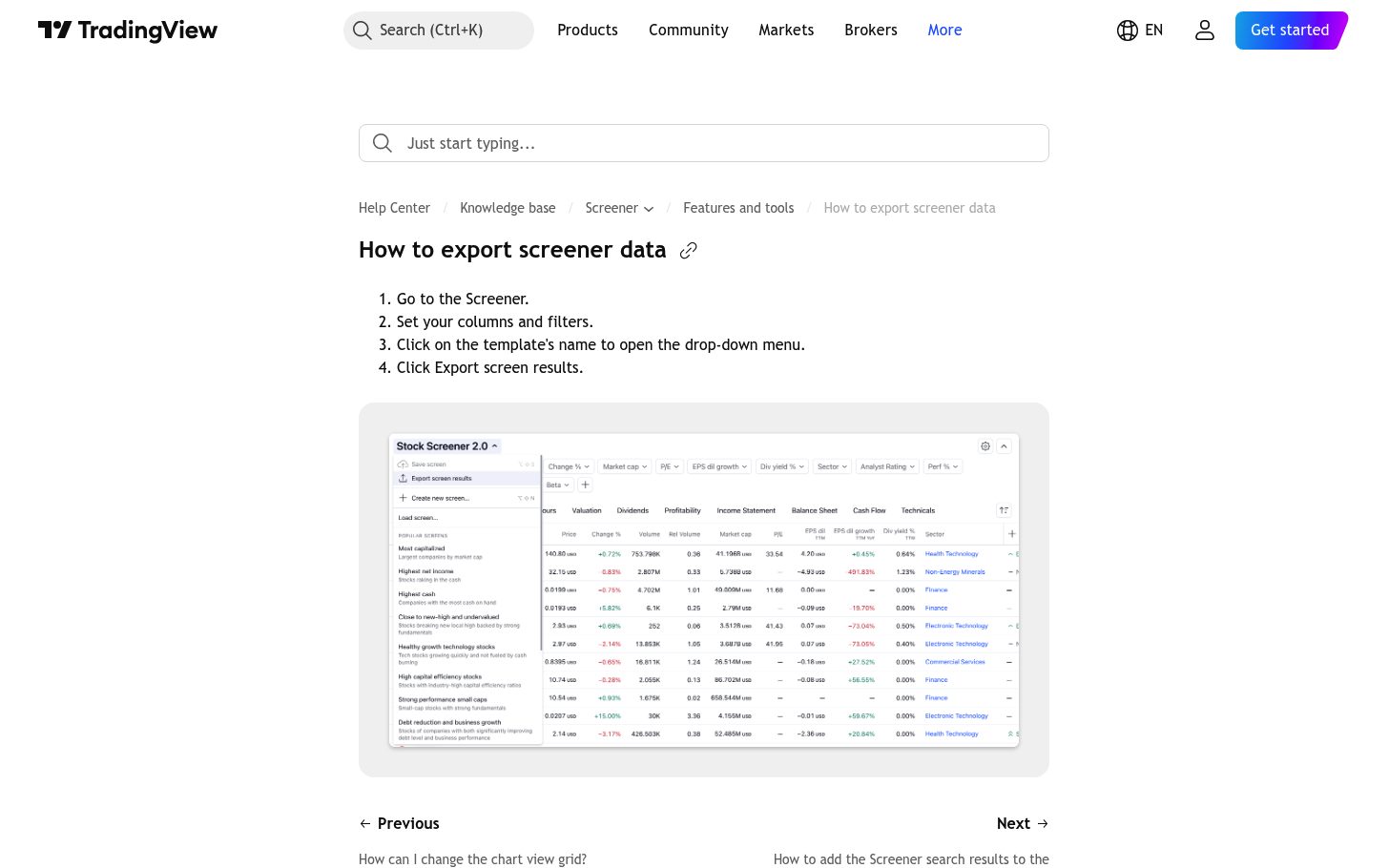Viewport: 1389px width, 868px height.
Task: Copy the article link via the chain icon
Action: (689, 251)
